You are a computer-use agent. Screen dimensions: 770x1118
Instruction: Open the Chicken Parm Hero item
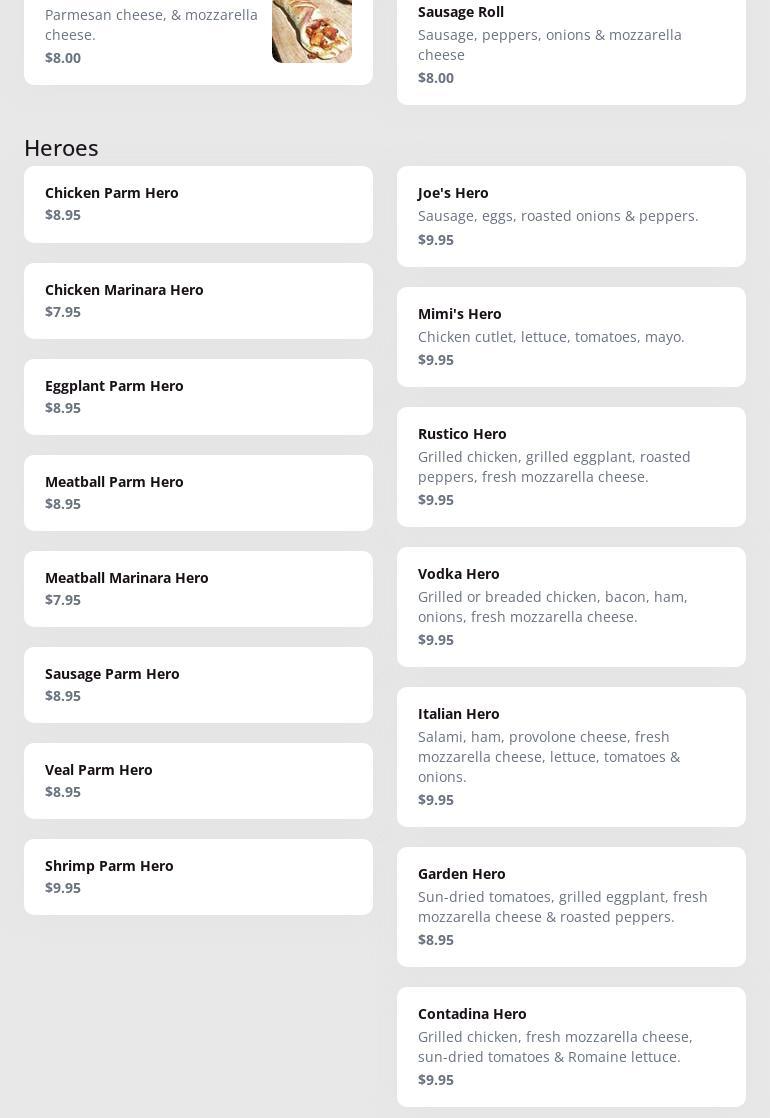[198, 204]
